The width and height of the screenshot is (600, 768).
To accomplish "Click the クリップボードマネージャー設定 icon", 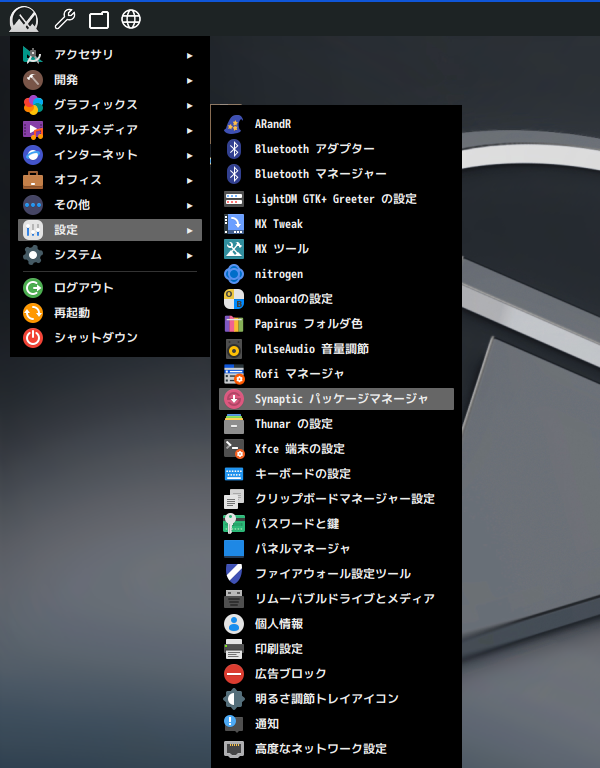I will pos(234,499).
